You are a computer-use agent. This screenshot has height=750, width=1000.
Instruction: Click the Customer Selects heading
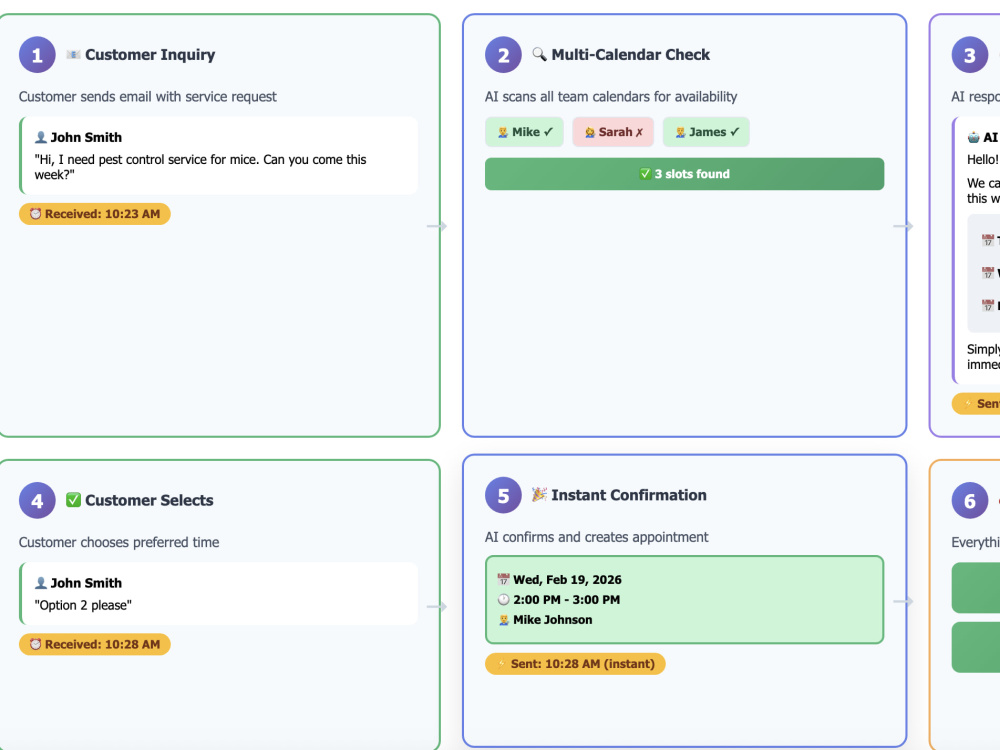(x=149, y=501)
